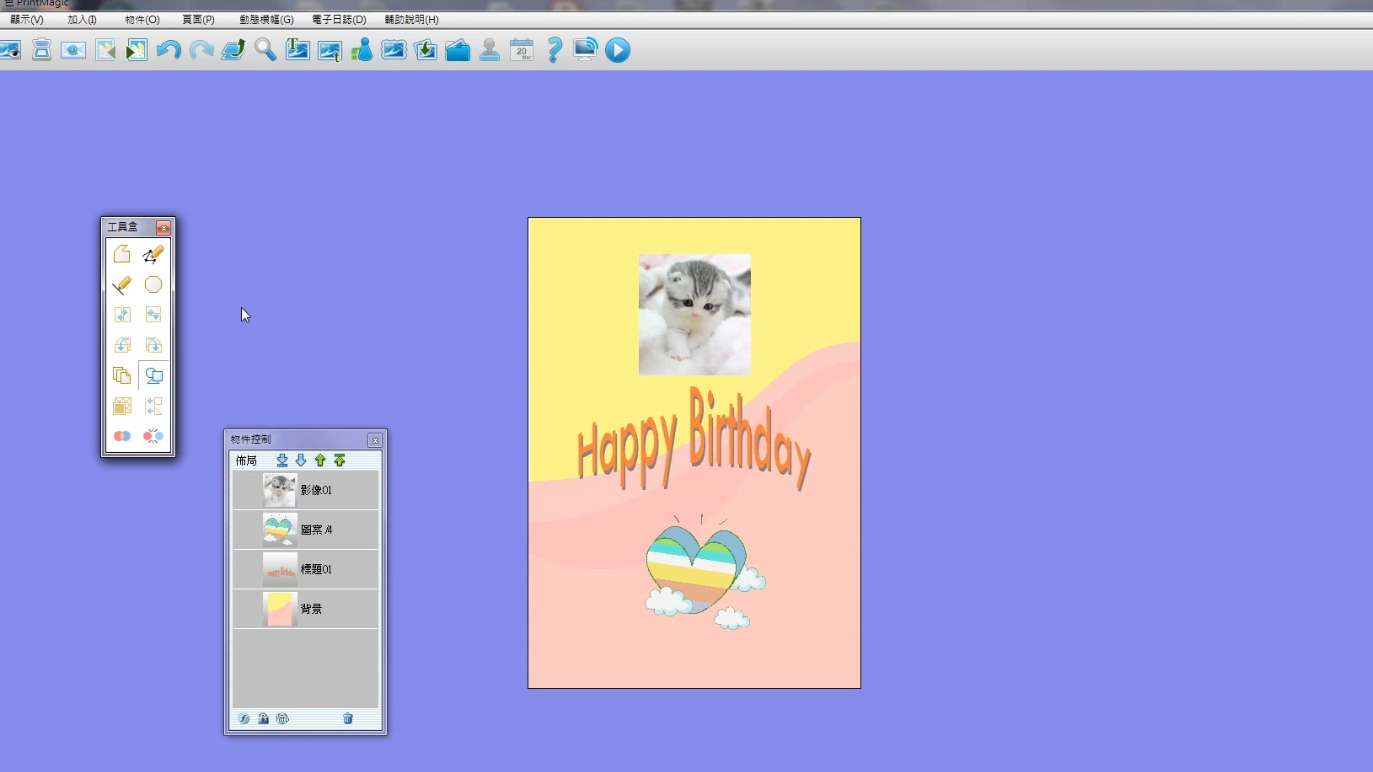The height and width of the screenshot is (772, 1373).
Task: Click the lock icon at panel bottom
Action: (x=263, y=719)
